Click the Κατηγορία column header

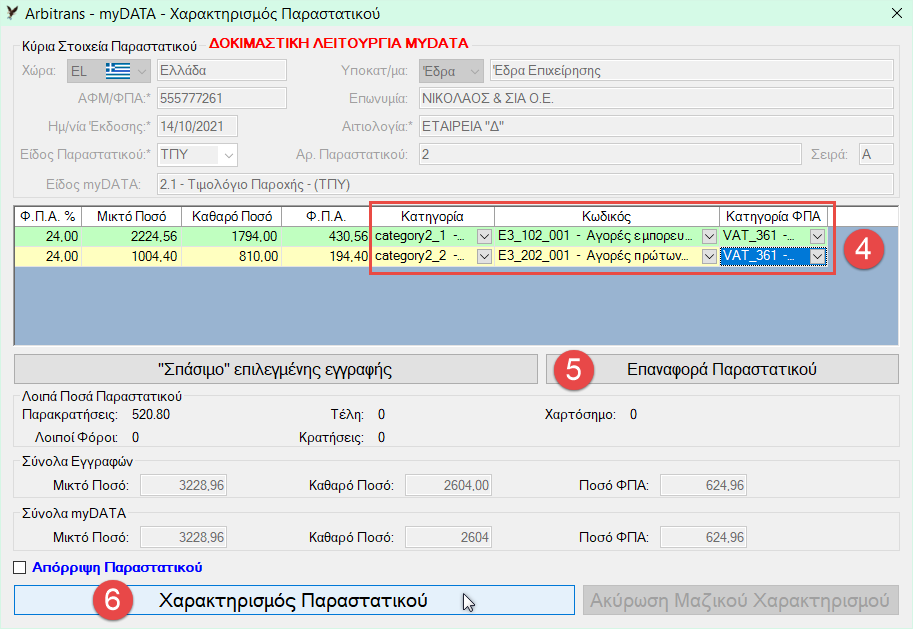point(433,217)
